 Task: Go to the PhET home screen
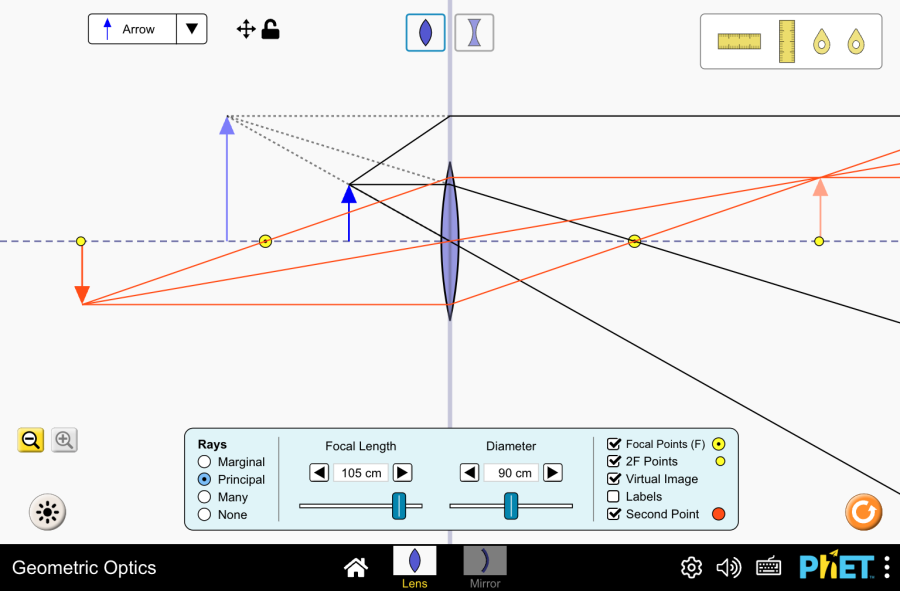[355, 568]
